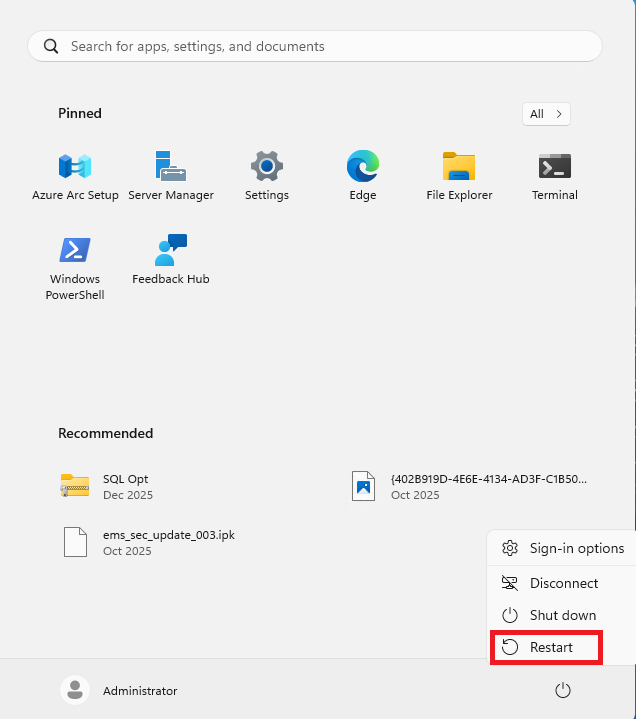Launch Server Manager from pinned apps
This screenshot has width=637, height=719.
[171, 176]
